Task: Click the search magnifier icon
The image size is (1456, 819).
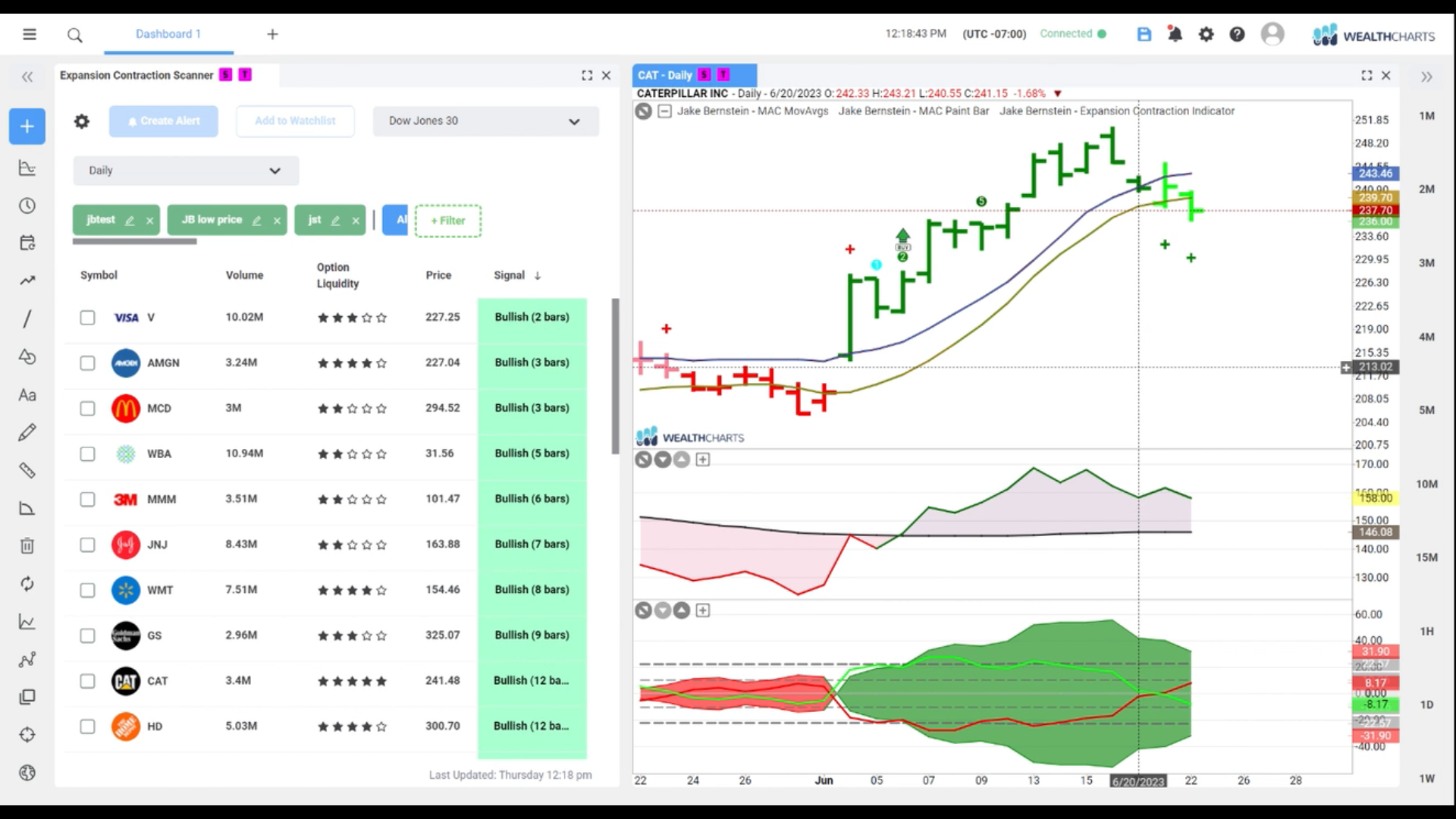Action: point(74,35)
